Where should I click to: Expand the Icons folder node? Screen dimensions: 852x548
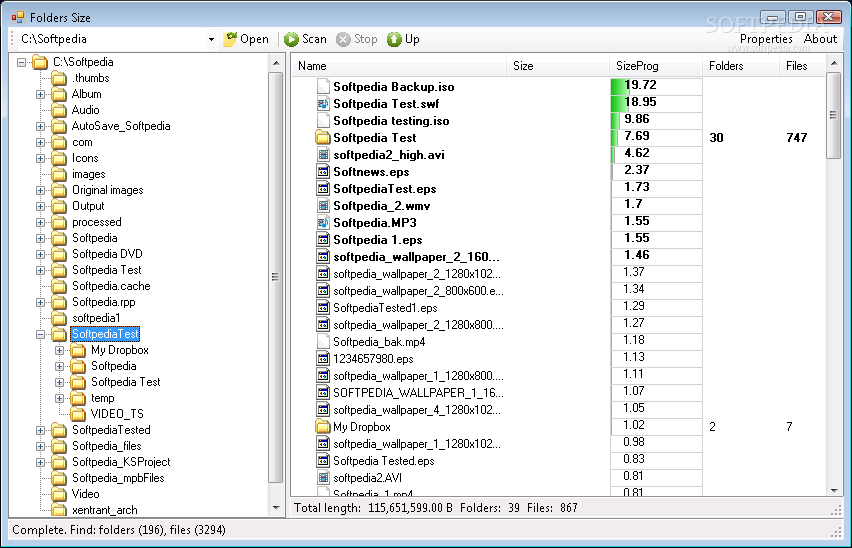[41, 159]
